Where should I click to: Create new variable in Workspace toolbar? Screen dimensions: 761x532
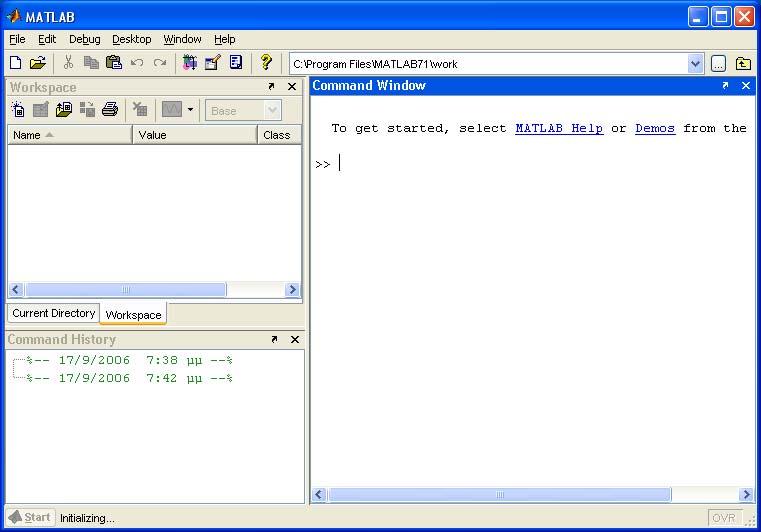tap(18, 109)
